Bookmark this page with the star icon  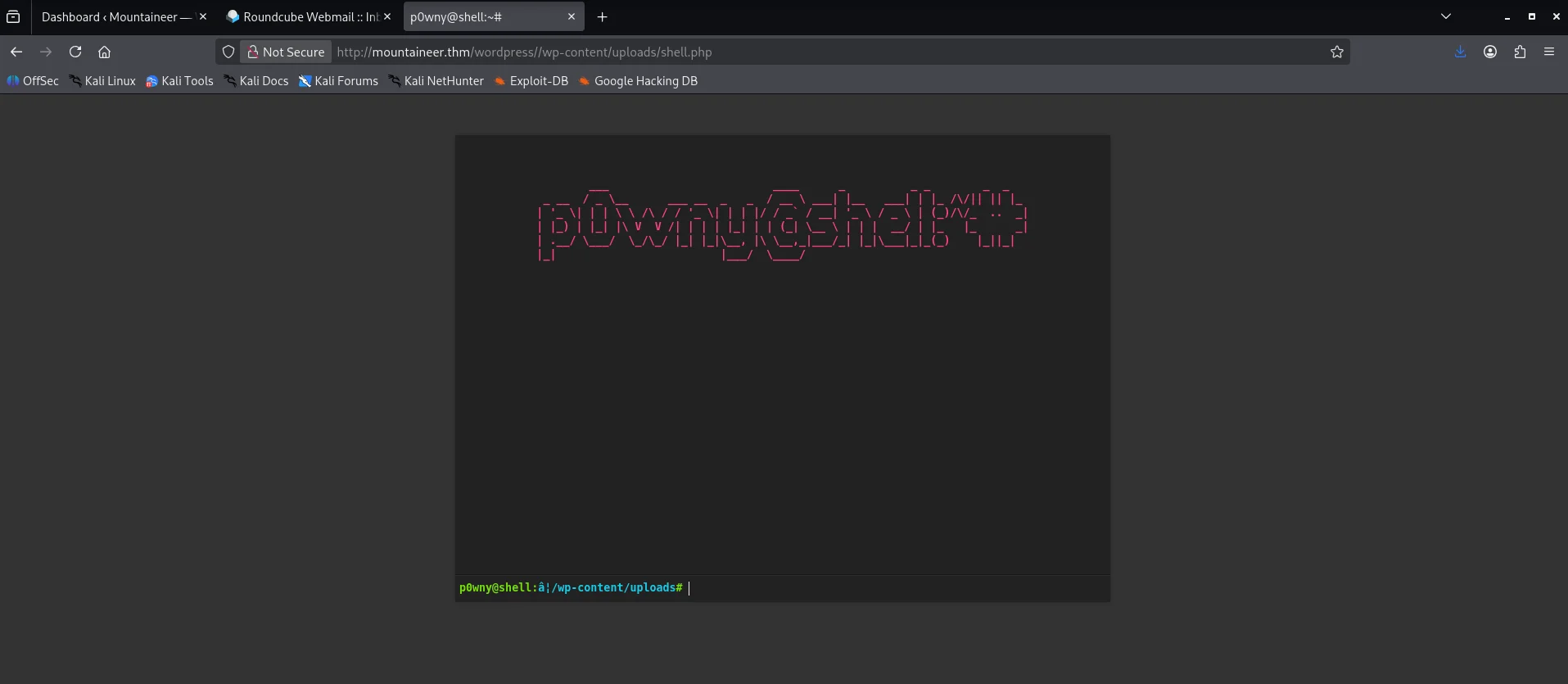1336,52
